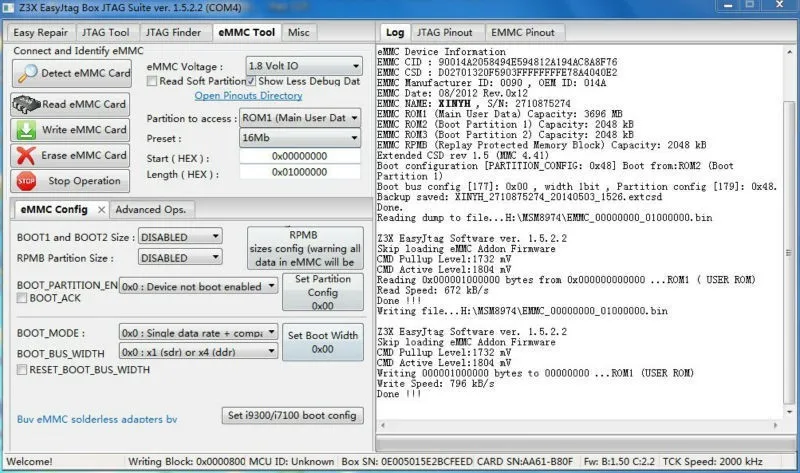Click the Box SN status bar entry

click(x=407, y=461)
